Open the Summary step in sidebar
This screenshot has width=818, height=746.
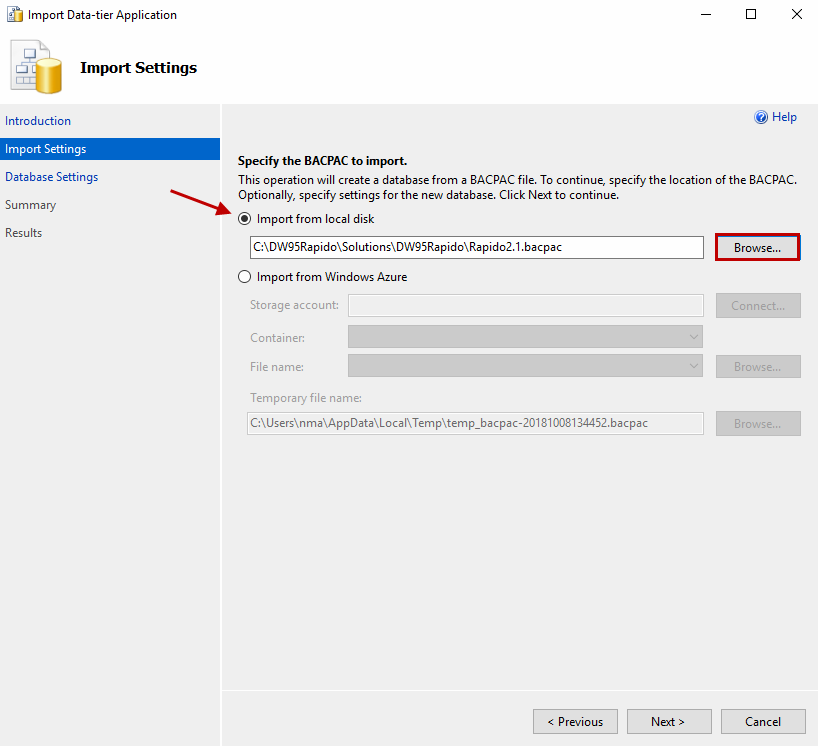[31, 205]
